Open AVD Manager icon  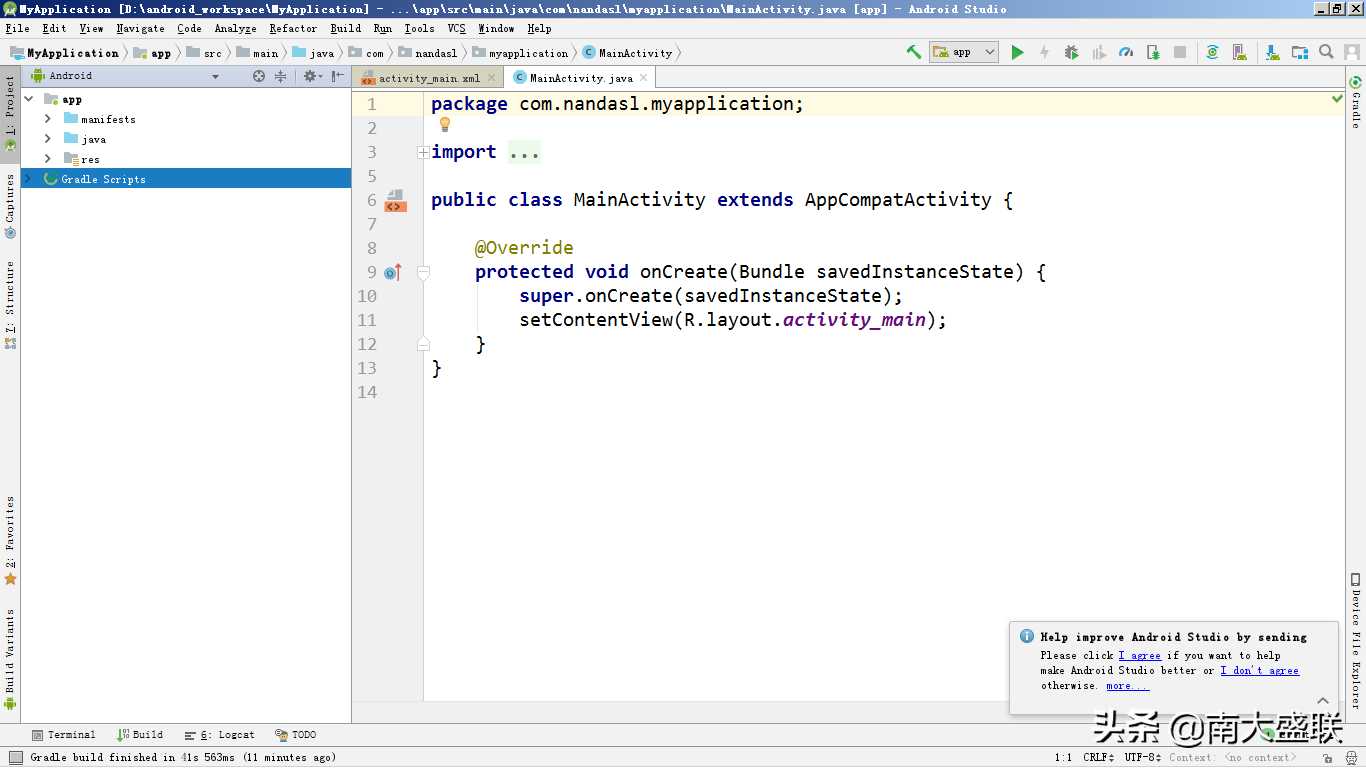1240,52
